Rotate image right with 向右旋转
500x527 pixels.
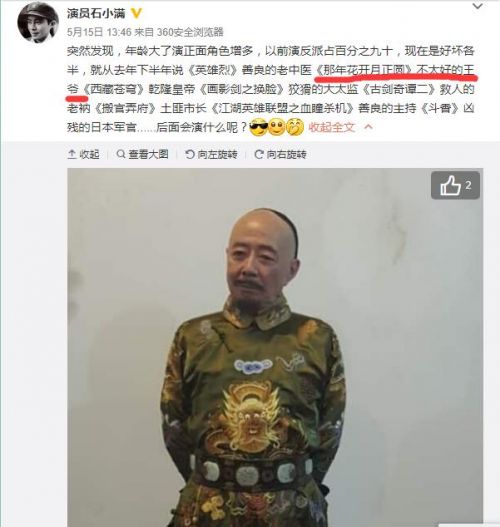point(281,154)
